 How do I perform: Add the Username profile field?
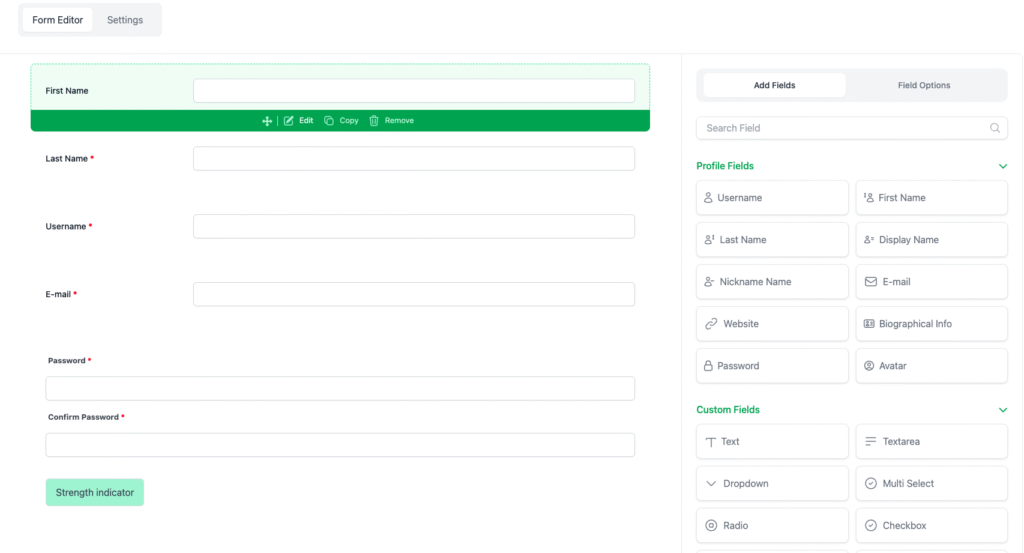[772, 198]
